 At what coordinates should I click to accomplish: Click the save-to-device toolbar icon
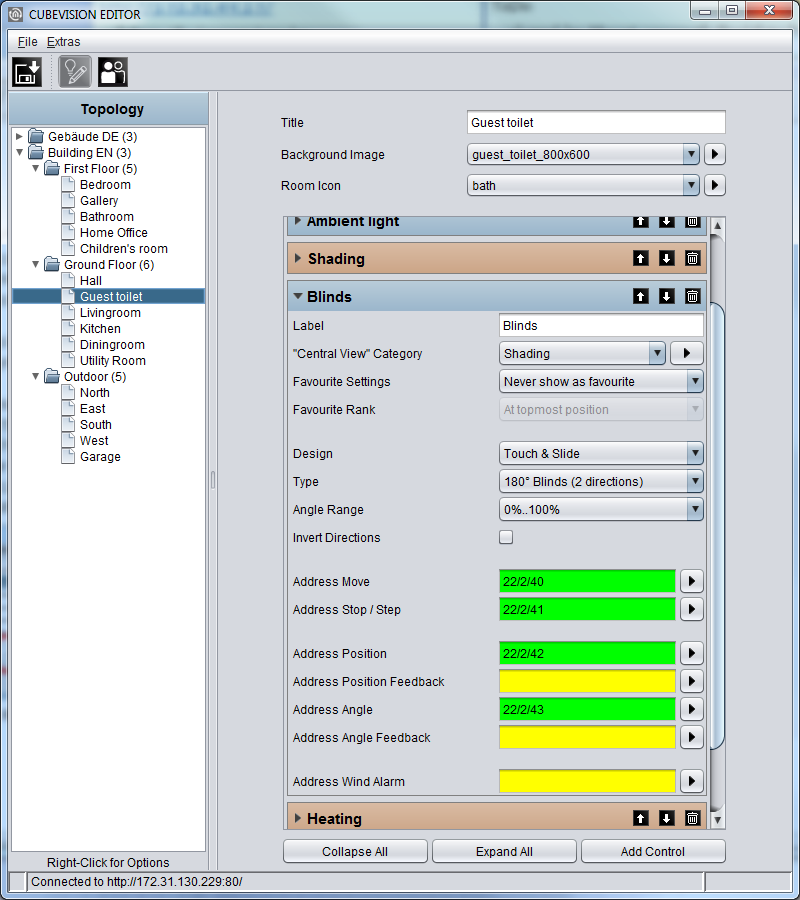pos(27,72)
